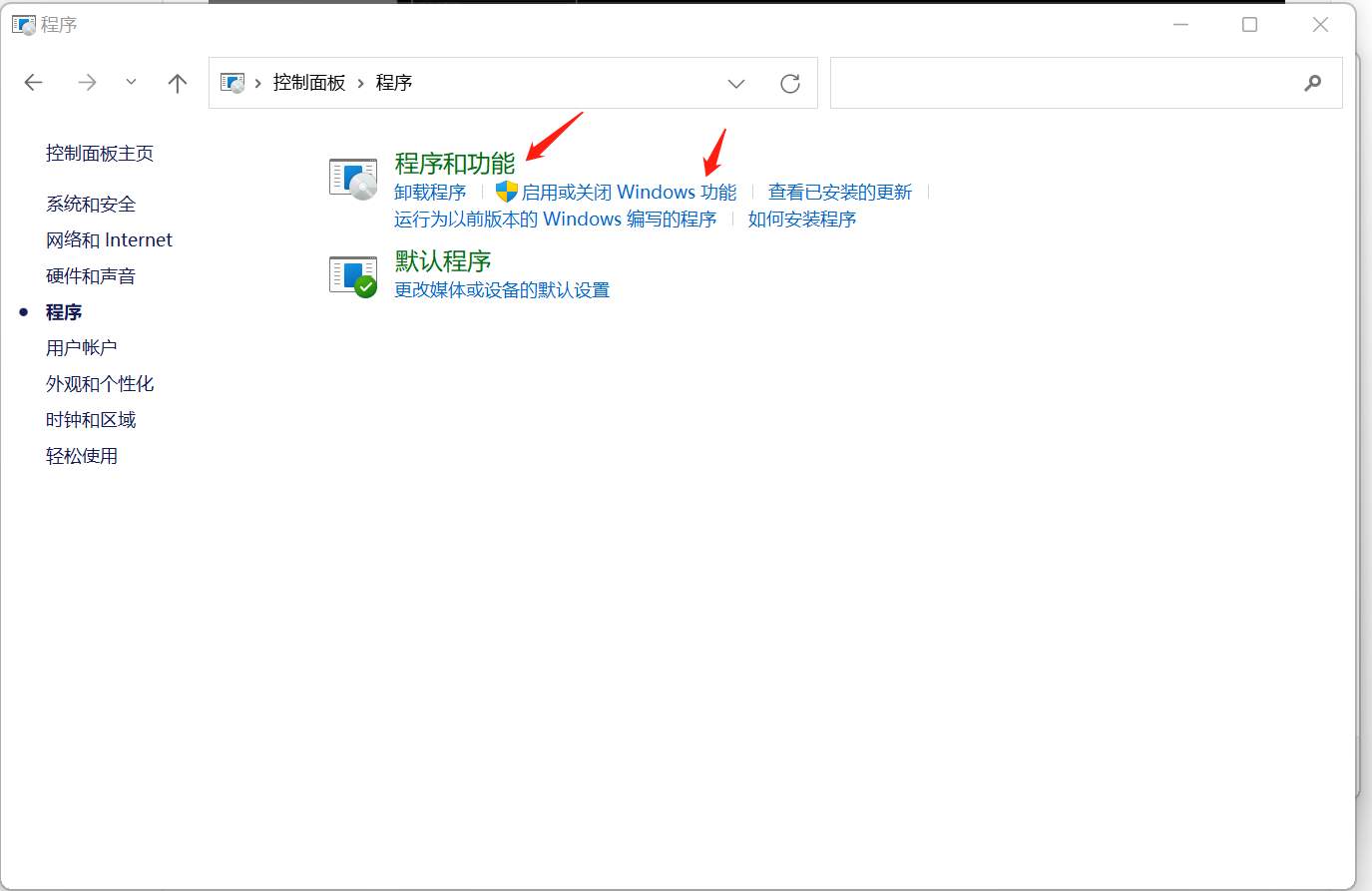Select 轻松使用 in the sidebar

pyautogui.click(x=82, y=456)
